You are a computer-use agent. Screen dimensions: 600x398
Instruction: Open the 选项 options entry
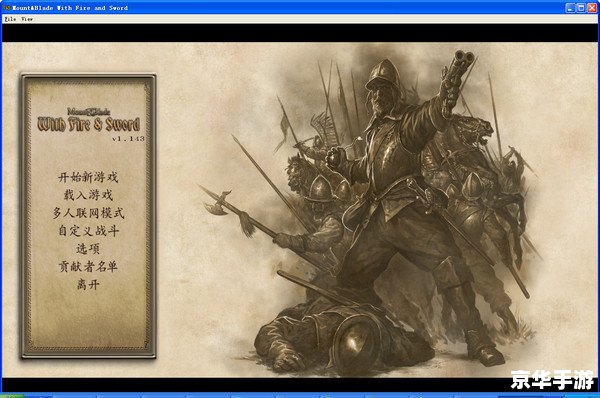[88, 249]
